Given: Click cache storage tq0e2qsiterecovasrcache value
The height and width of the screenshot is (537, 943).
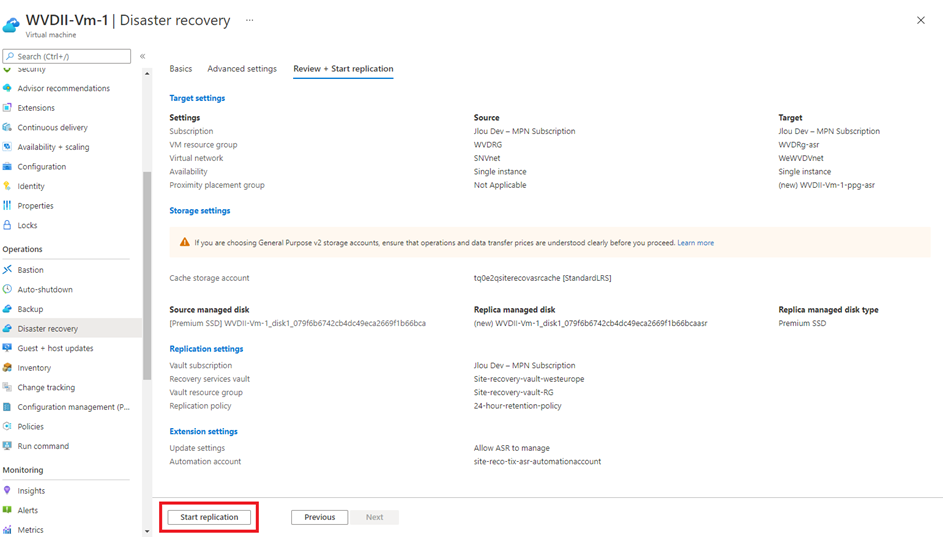Looking at the screenshot, I should tap(542, 278).
